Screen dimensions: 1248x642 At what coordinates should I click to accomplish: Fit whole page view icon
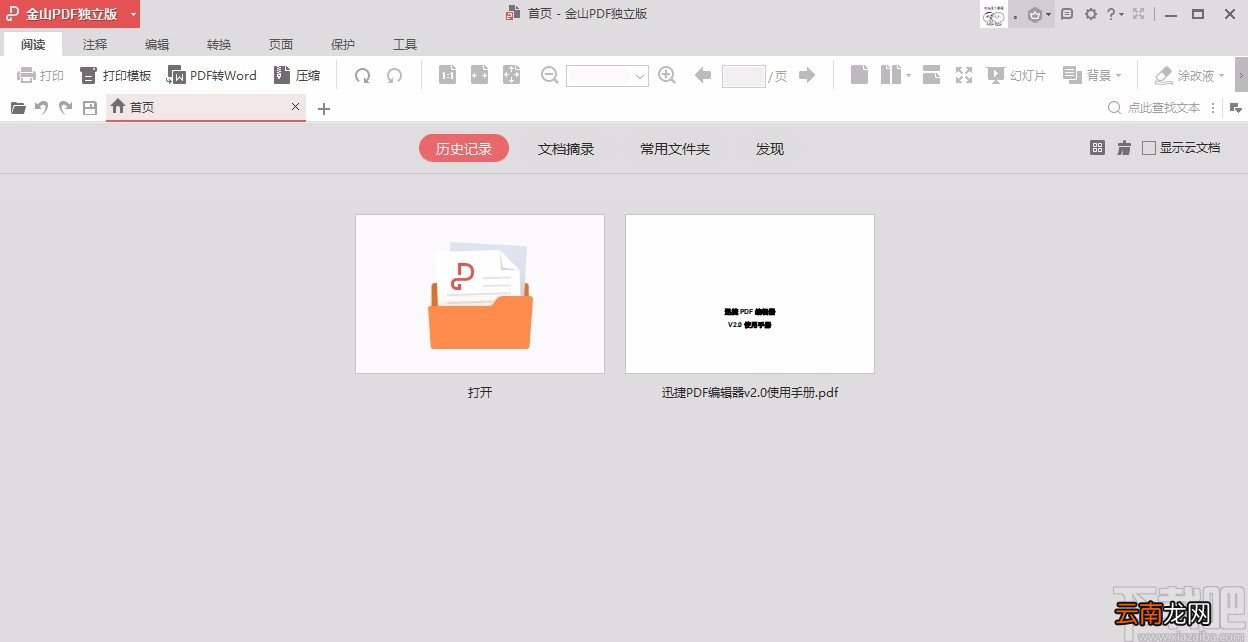click(512, 75)
